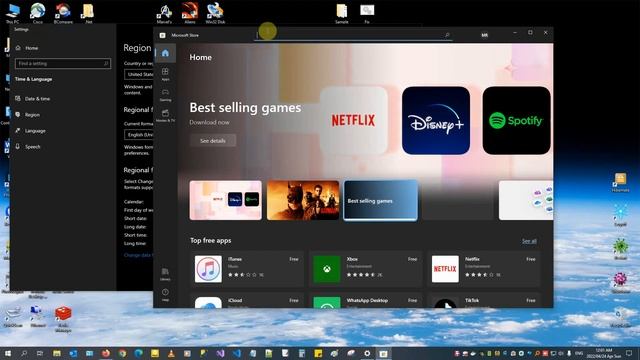Open the iTunes app card

click(247, 269)
